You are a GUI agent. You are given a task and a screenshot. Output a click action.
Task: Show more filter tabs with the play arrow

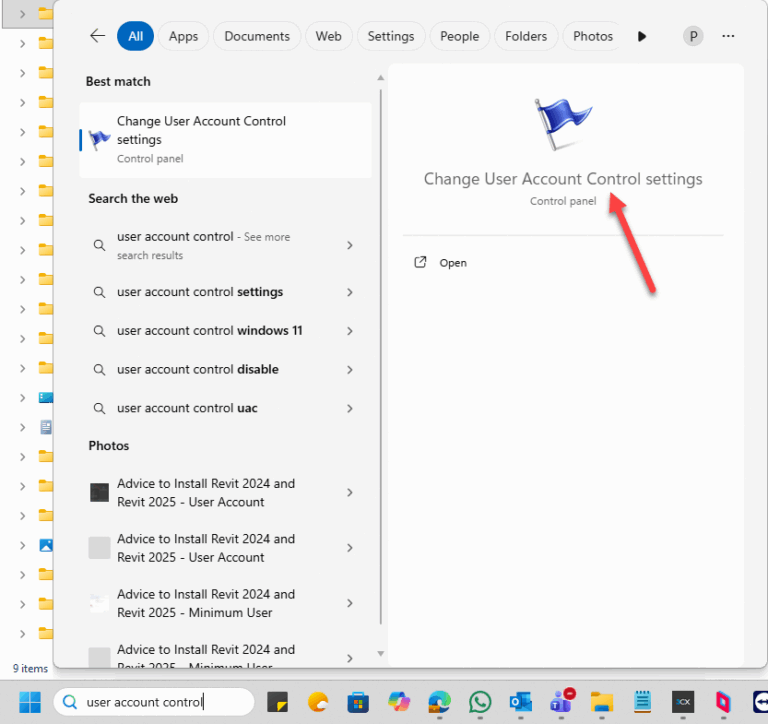[642, 36]
